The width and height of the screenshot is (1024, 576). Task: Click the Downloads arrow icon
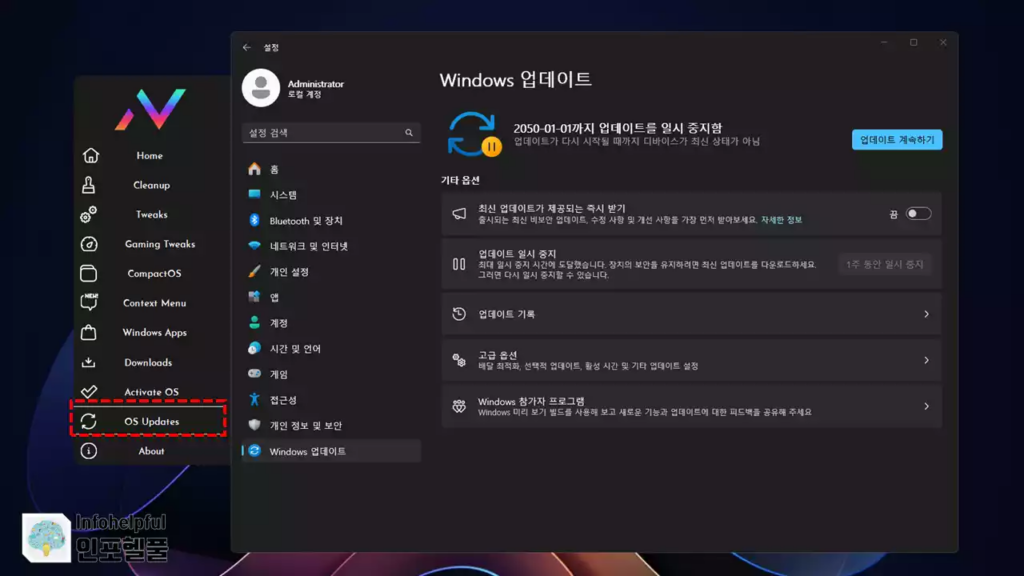(x=88, y=362)
